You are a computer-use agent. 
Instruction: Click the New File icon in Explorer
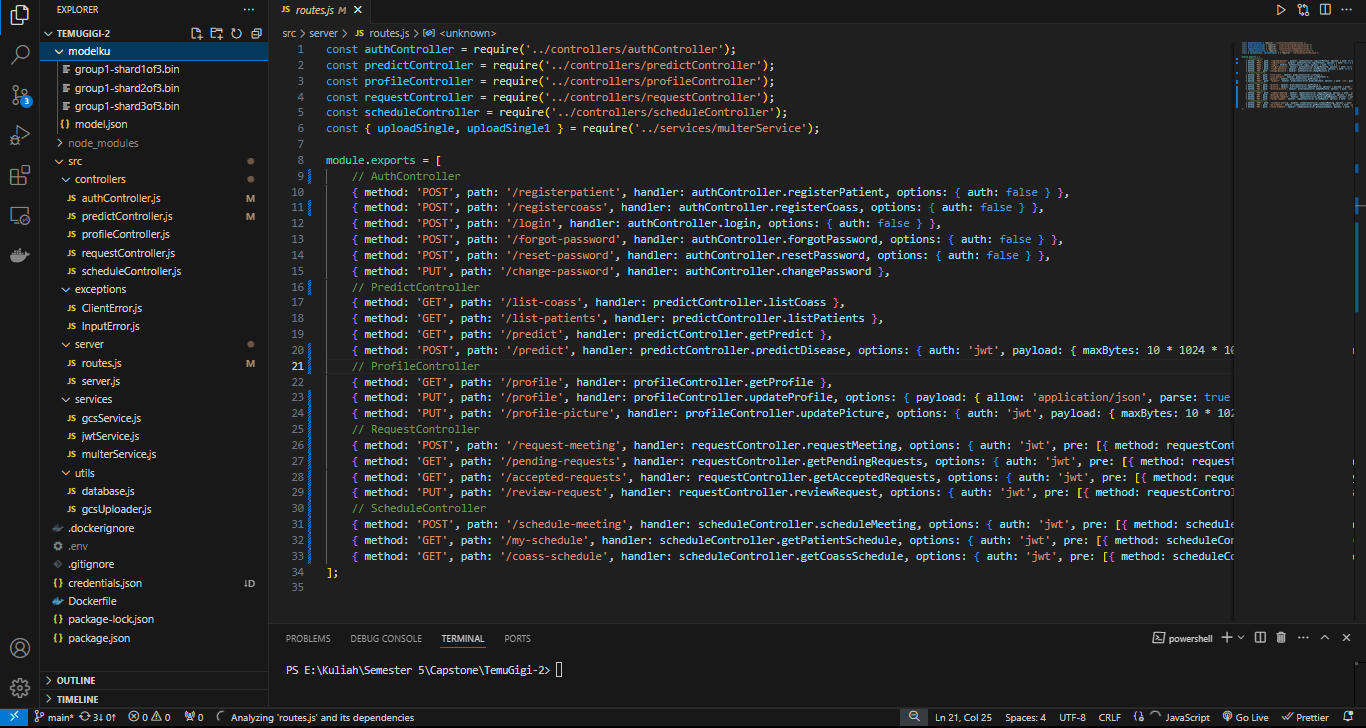click(197, 34)
